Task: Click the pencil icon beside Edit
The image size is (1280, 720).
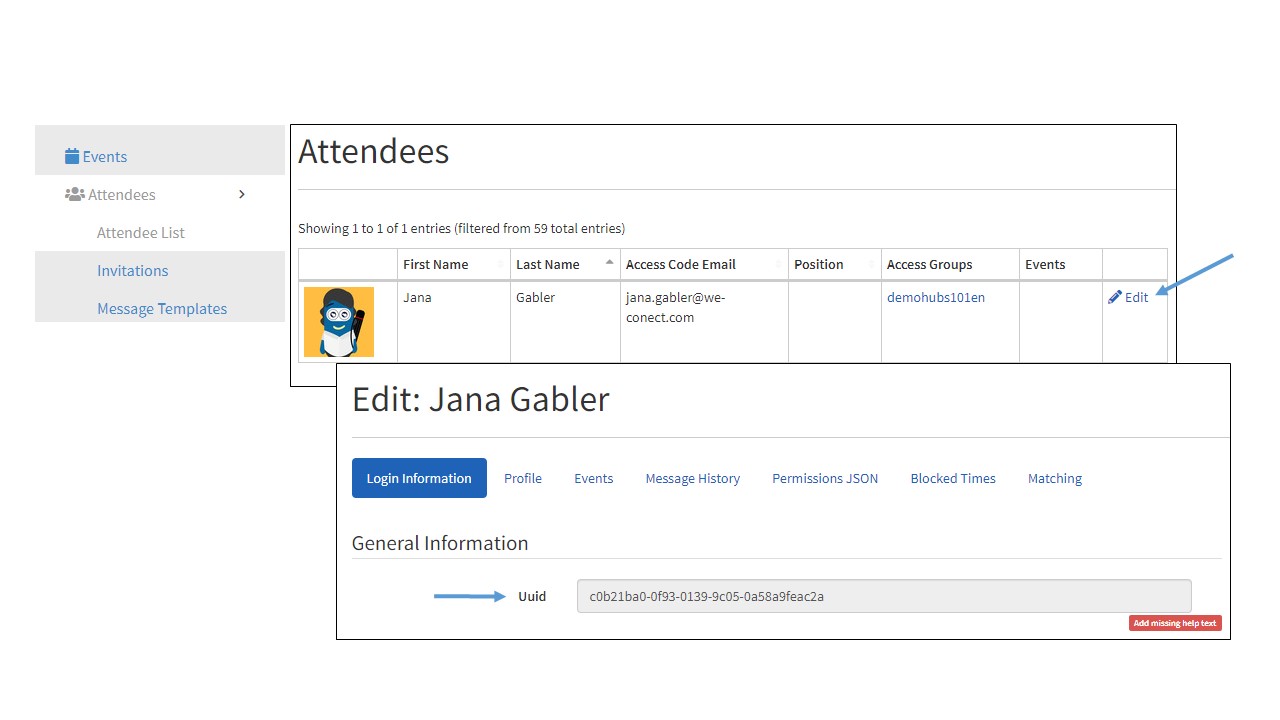Action: coord(1115,297)
